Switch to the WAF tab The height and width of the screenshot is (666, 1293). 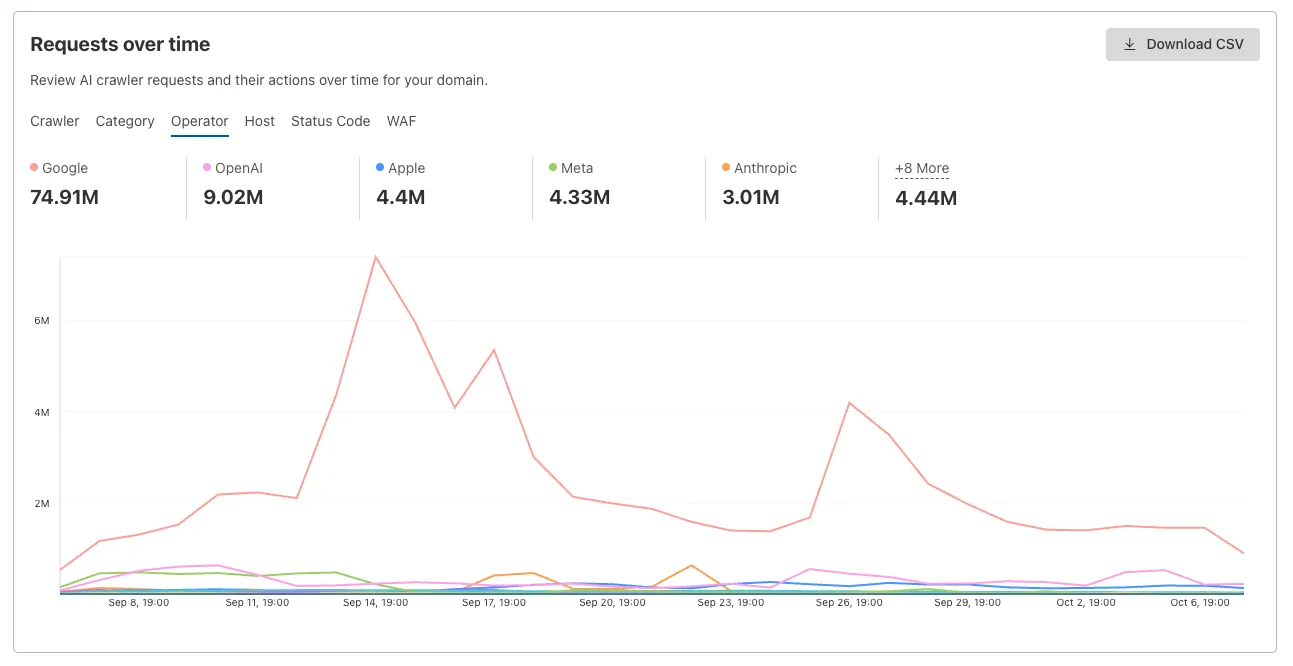pos(401,121)
